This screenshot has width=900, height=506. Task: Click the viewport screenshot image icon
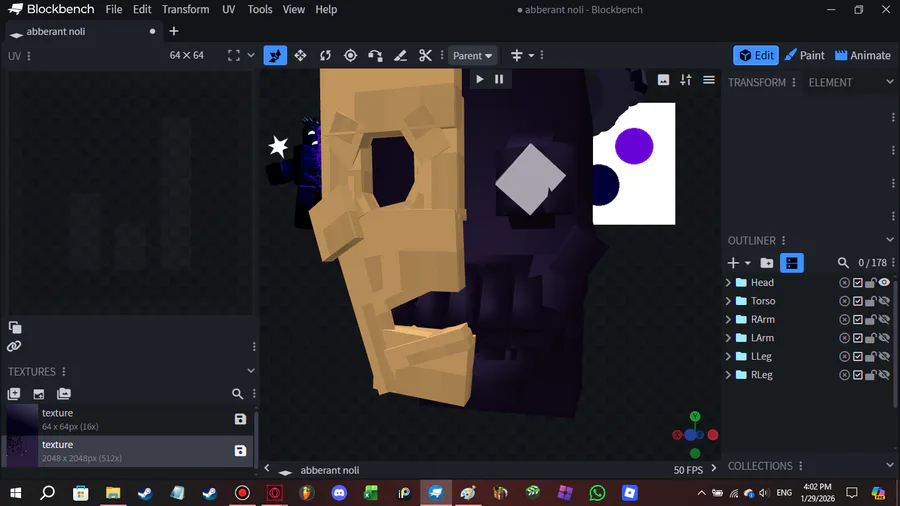pos(663,80)
